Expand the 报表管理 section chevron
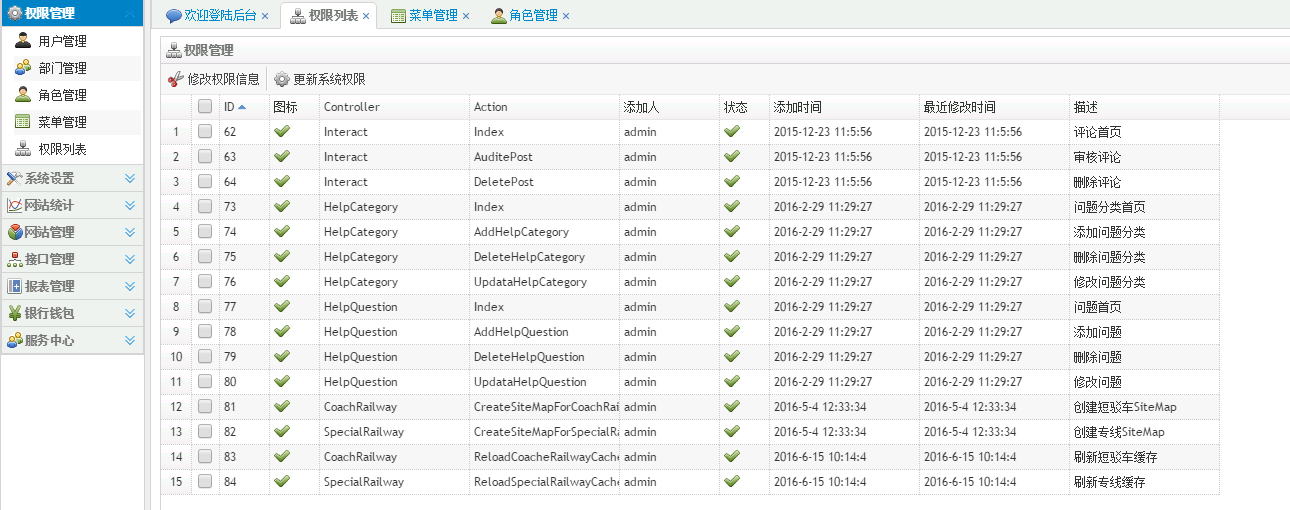 (x=130, y=286)
